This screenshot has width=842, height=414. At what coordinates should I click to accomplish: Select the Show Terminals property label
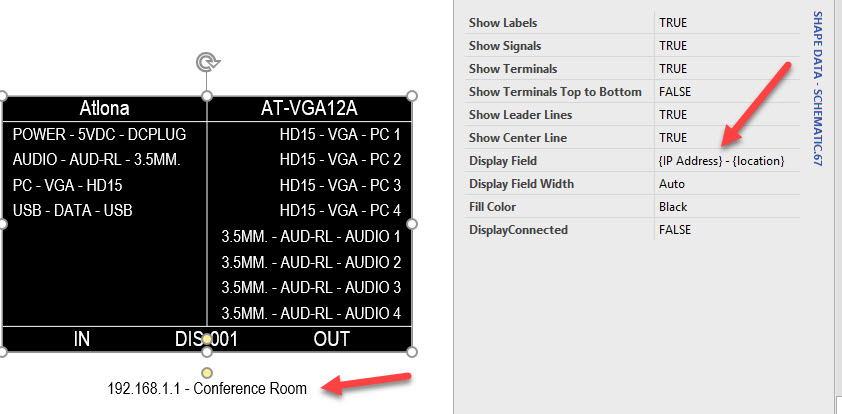click(x=513, y=69)
